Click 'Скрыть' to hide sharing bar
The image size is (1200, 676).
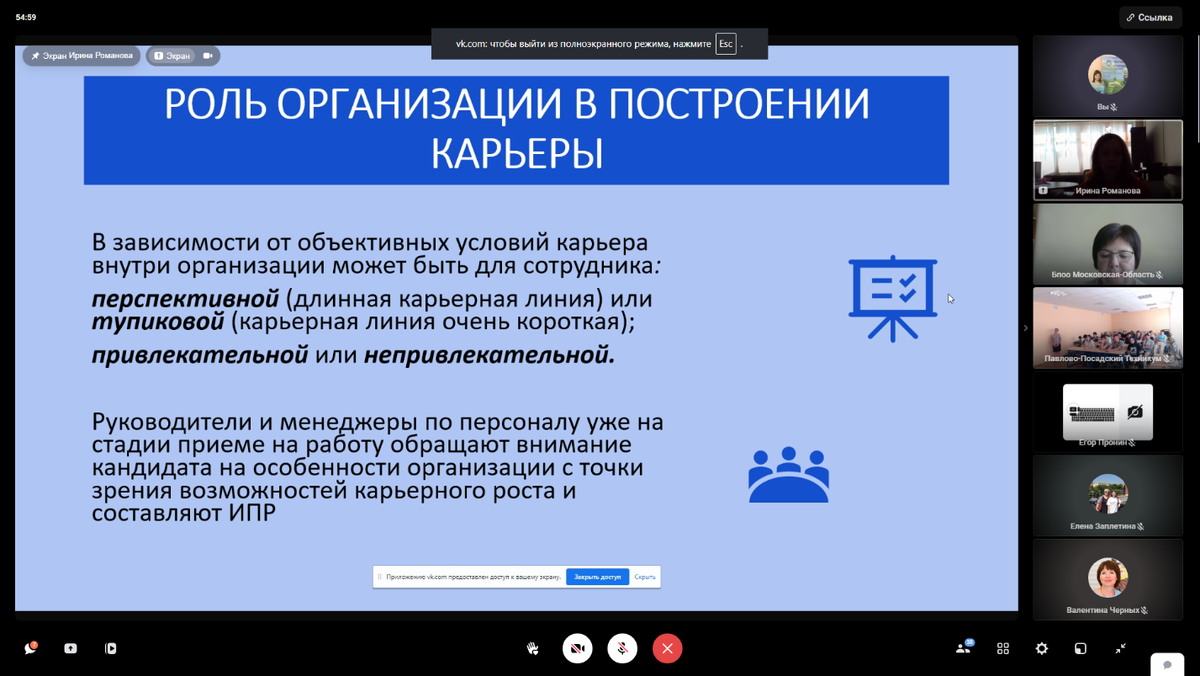pos(645,577)
